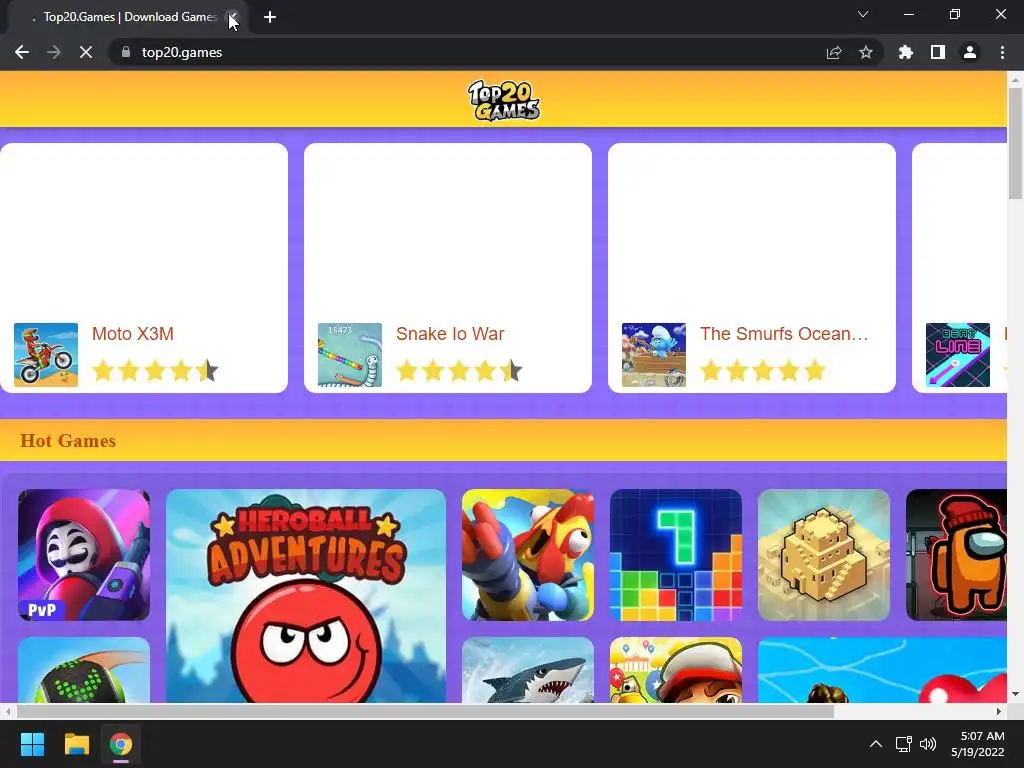This screenshot has width=1024, height=768.
Task: Open a new tab with the plus button
Action: (270, 17)
